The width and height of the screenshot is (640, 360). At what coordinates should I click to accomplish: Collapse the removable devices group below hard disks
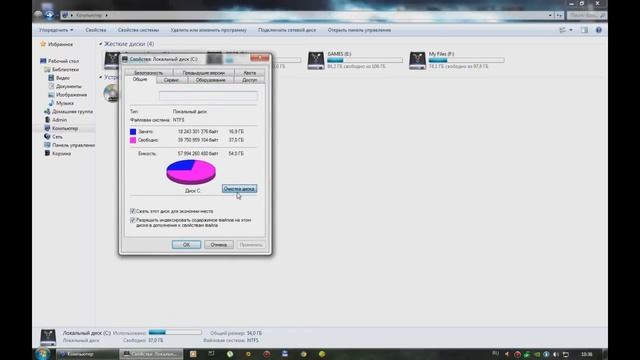click(101, 77)
